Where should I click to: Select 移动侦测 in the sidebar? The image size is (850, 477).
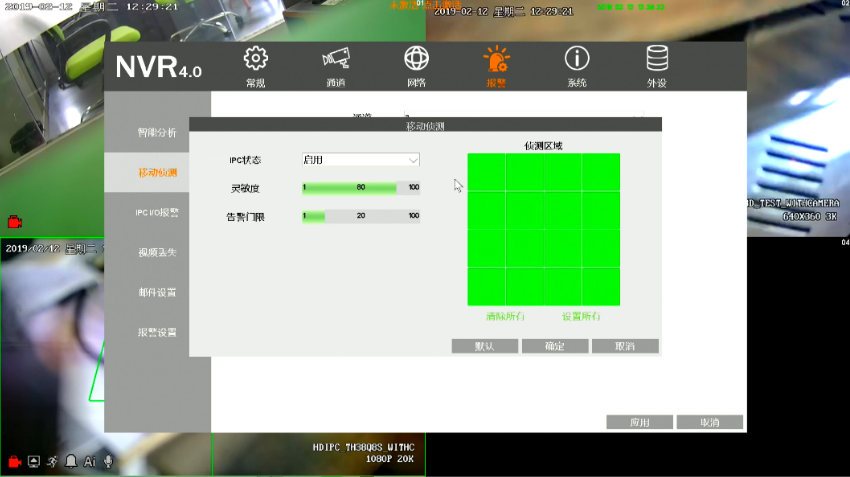point(157,172)
